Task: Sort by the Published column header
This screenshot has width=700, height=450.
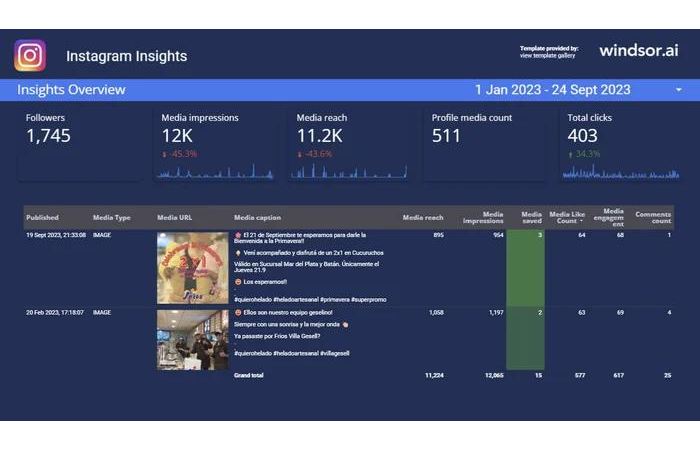Action: (42, 217)
